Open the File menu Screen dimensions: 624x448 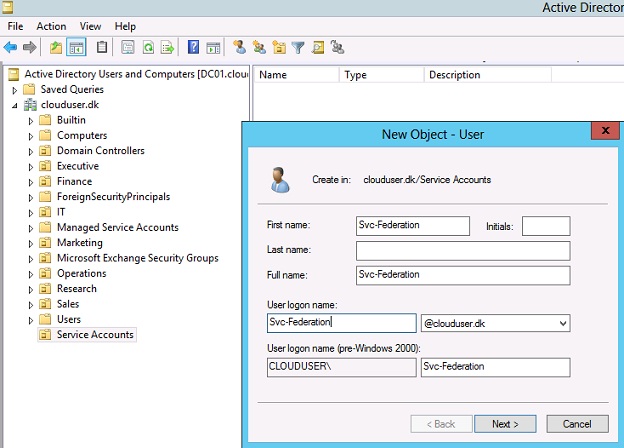pos(15,26)
